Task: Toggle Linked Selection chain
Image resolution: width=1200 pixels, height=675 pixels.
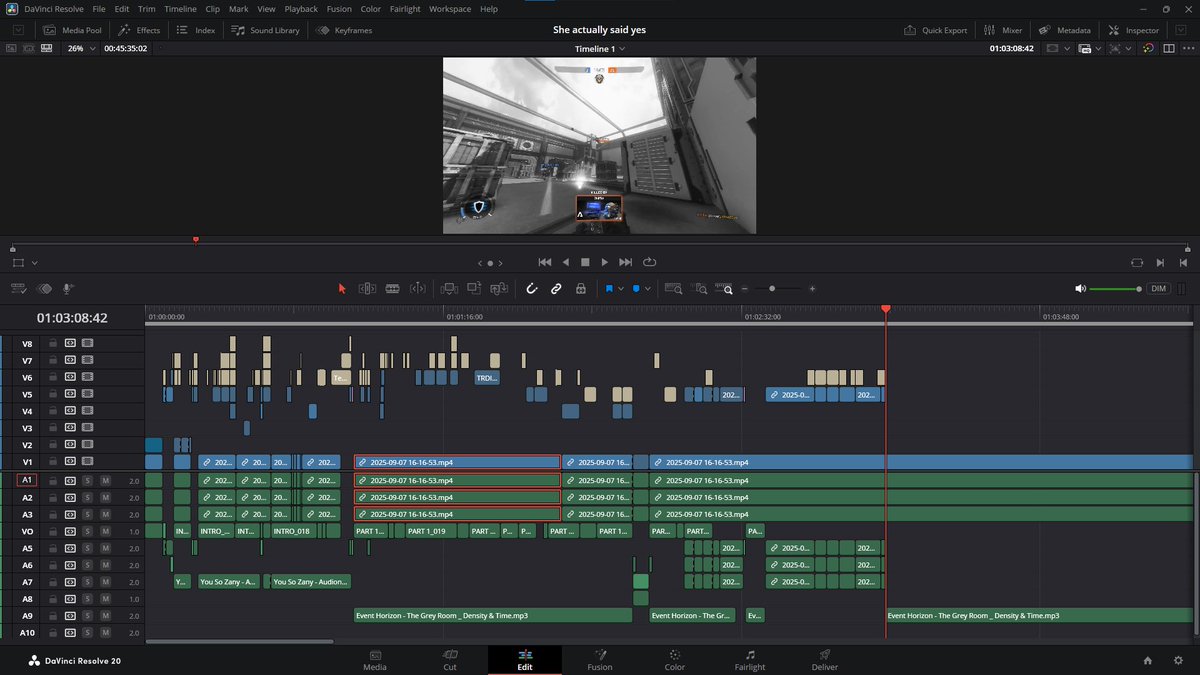Action: pyautogui.click(x=557, y=288)
